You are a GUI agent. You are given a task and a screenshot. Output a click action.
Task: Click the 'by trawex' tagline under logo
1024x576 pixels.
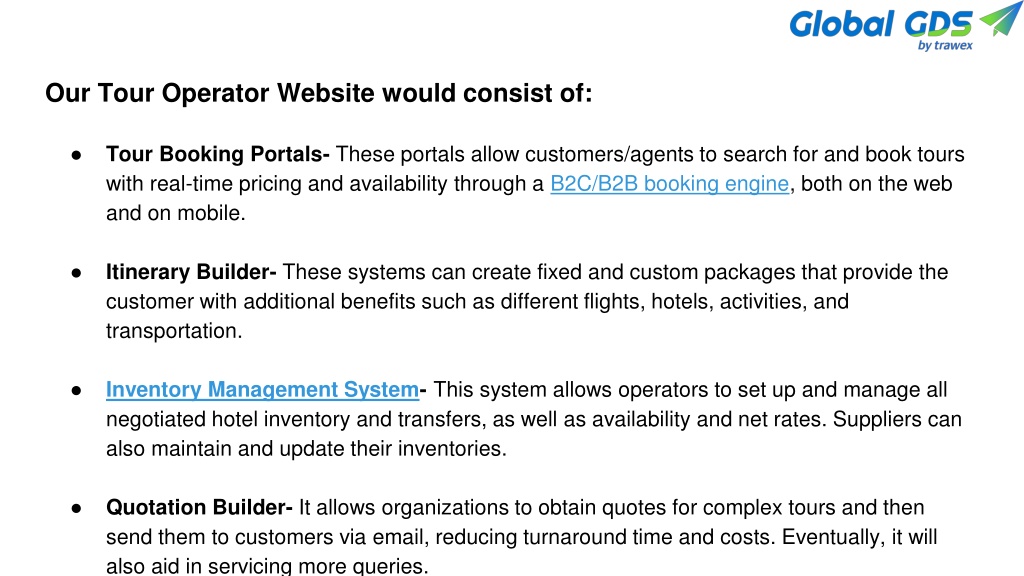pos(945,45)
